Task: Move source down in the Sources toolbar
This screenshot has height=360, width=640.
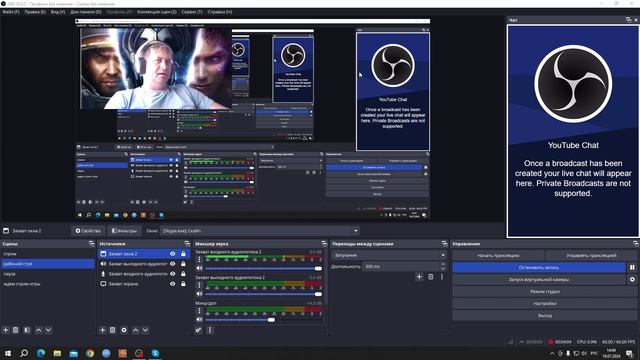Action: [145, 330]
